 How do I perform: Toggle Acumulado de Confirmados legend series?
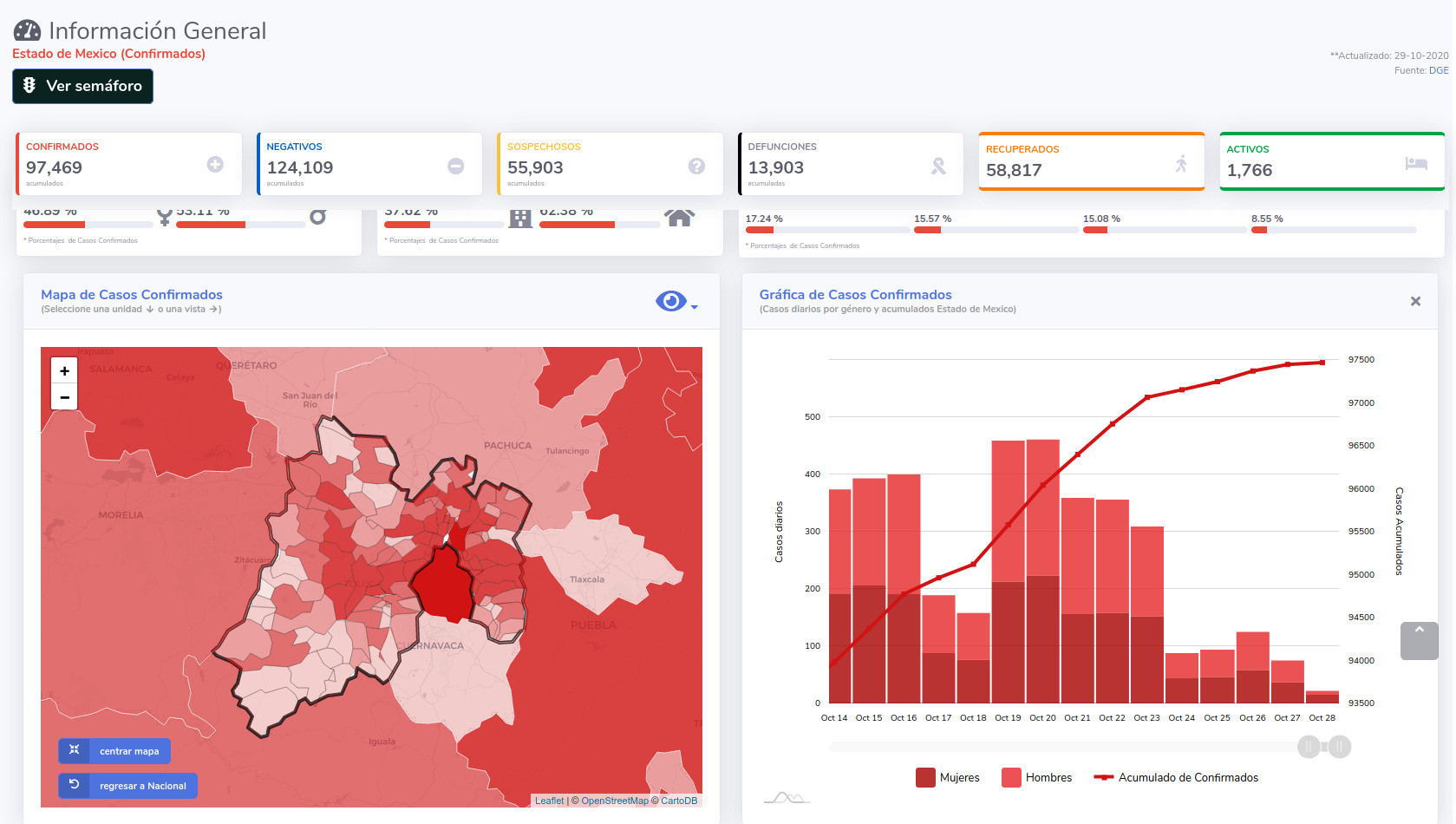(x=1176, y=777)
